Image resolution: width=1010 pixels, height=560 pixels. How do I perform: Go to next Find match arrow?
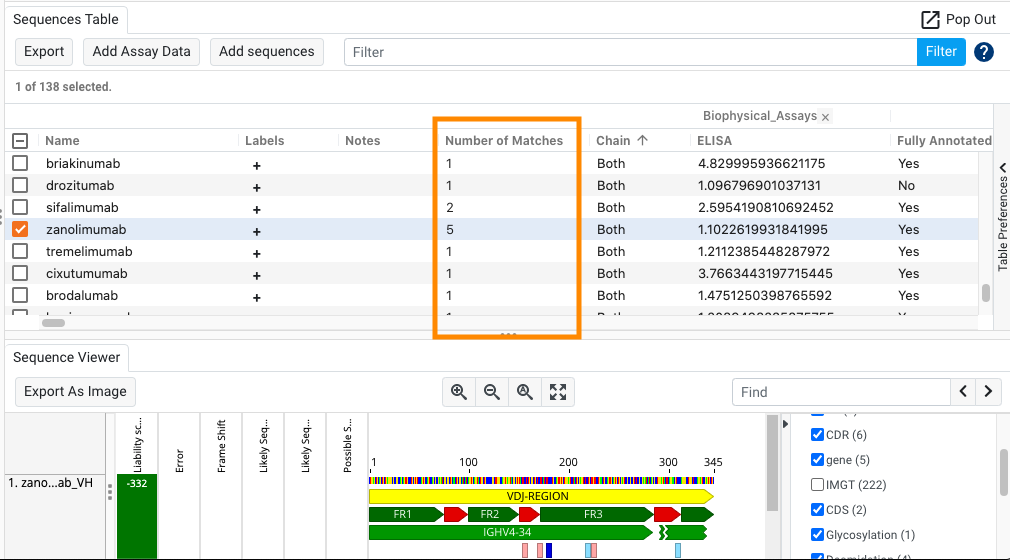pos(988,392)
